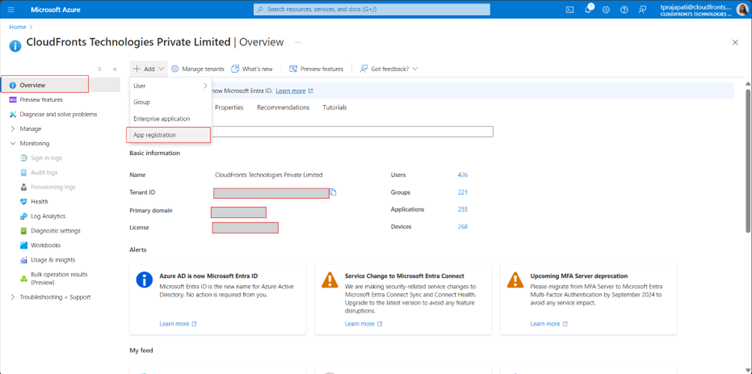The height and width of the screenshot is (374, 752).
Task: Open the Users count 426
Action: point(462,175)
